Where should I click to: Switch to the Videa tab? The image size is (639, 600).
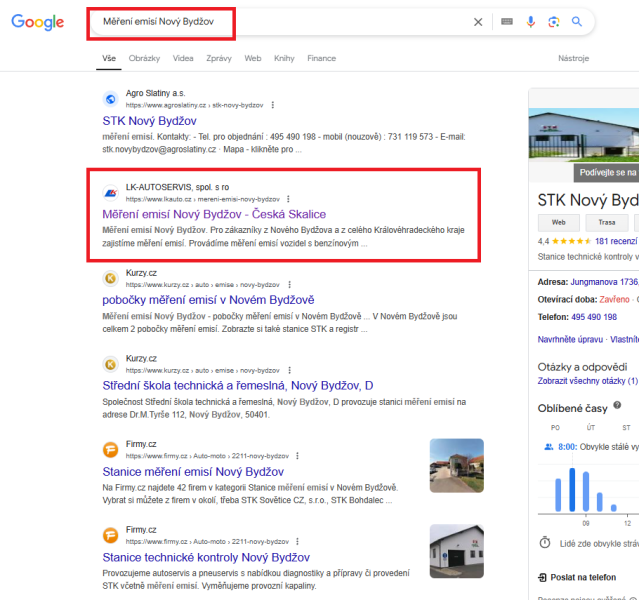point(183,58)
